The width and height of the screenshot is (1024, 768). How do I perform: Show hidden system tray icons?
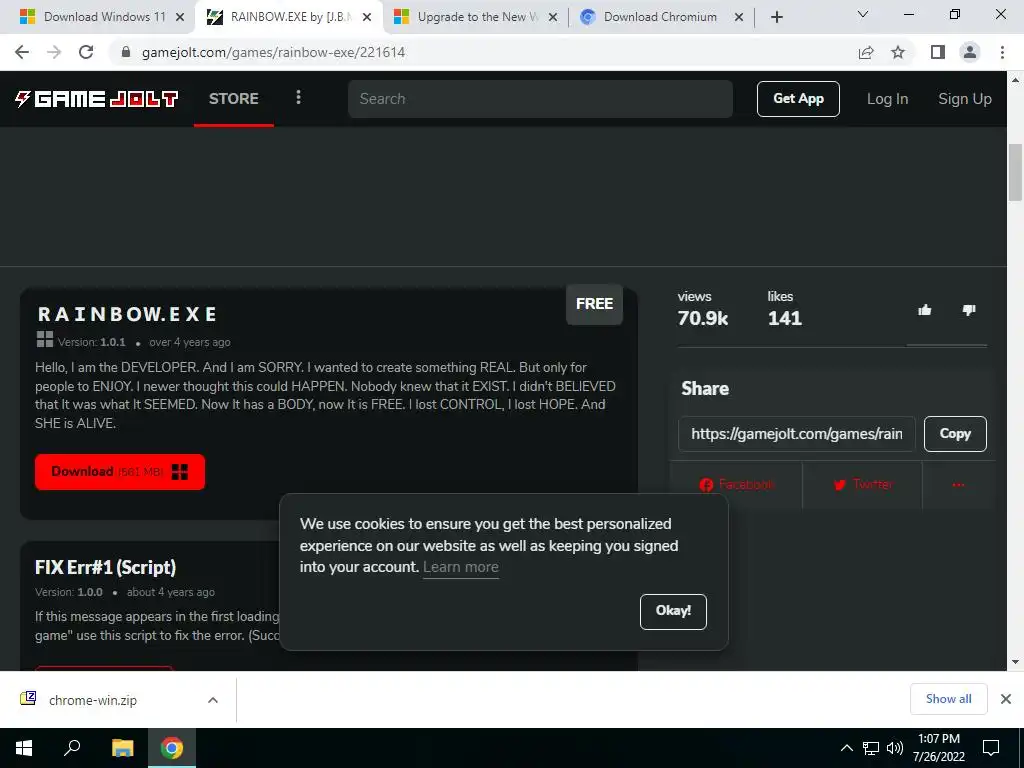point(846,748)
